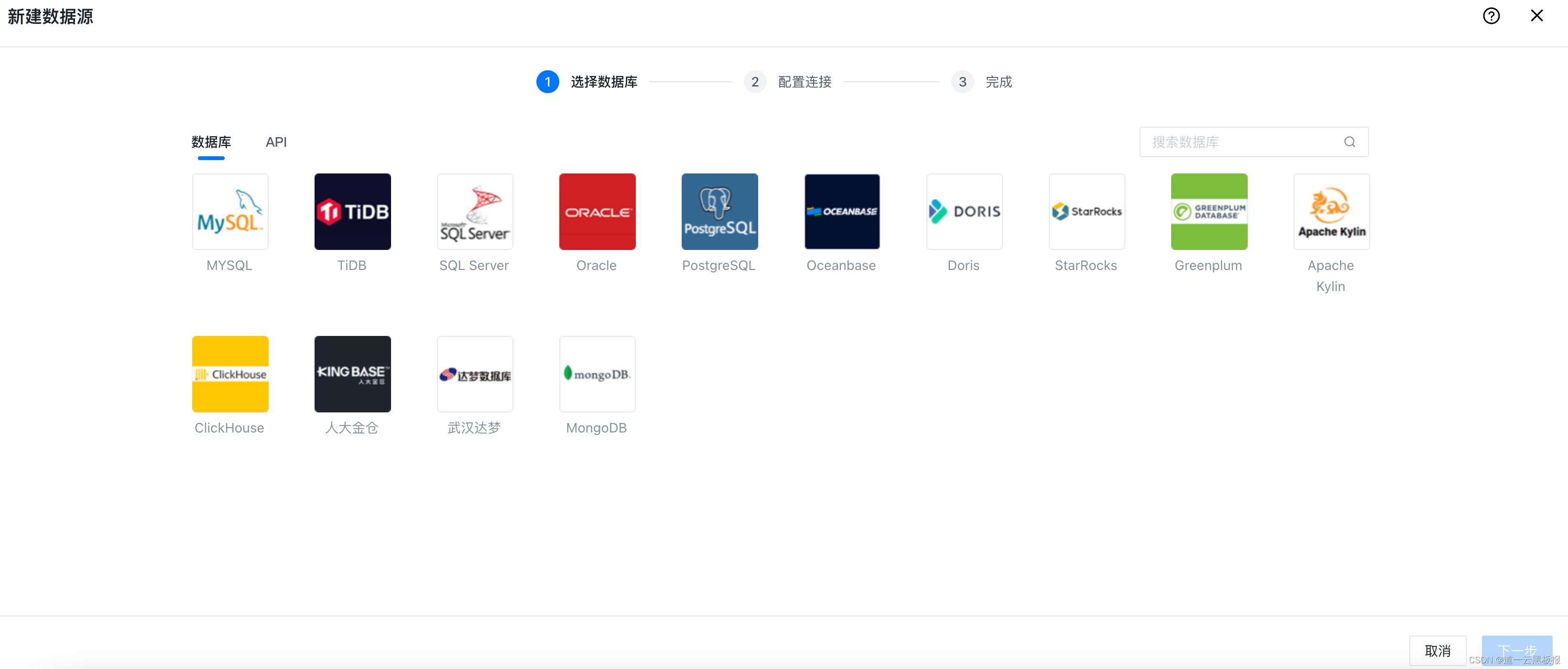
Task: Switch to the API tab
Action: click(276, 142)
